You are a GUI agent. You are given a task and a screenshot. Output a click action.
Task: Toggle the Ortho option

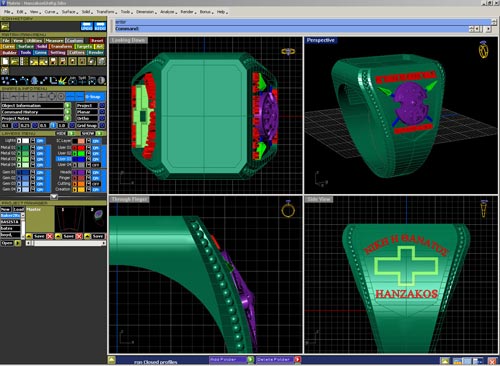click(102, 118)
